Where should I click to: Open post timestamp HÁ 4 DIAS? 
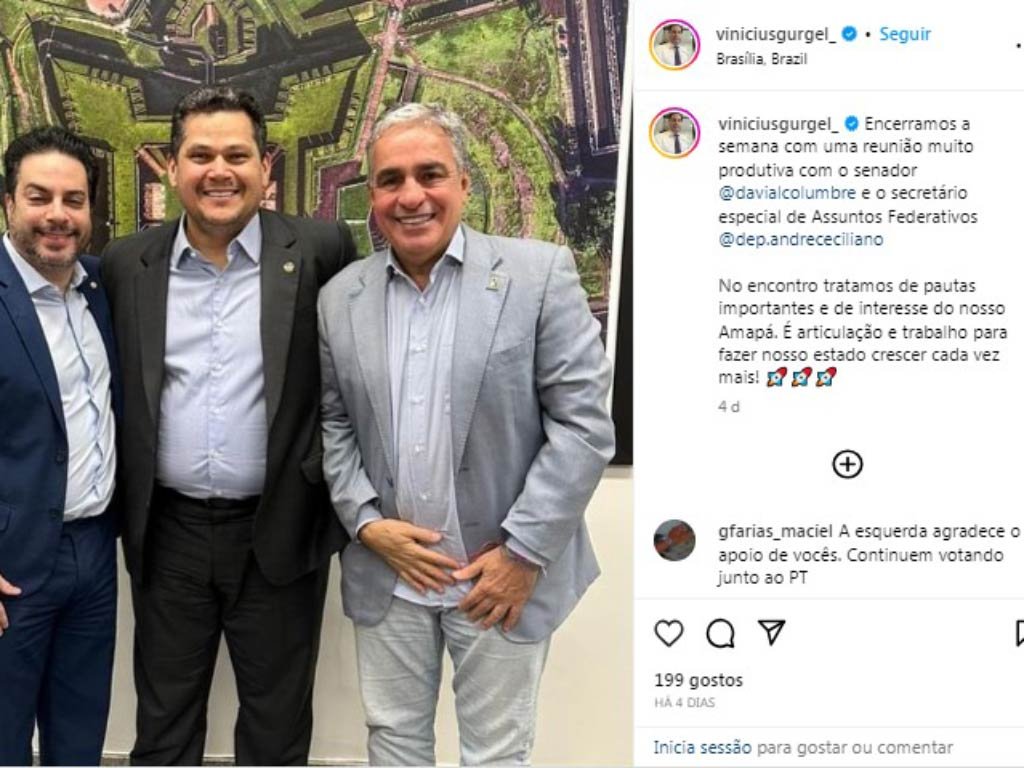coord(684,703)
